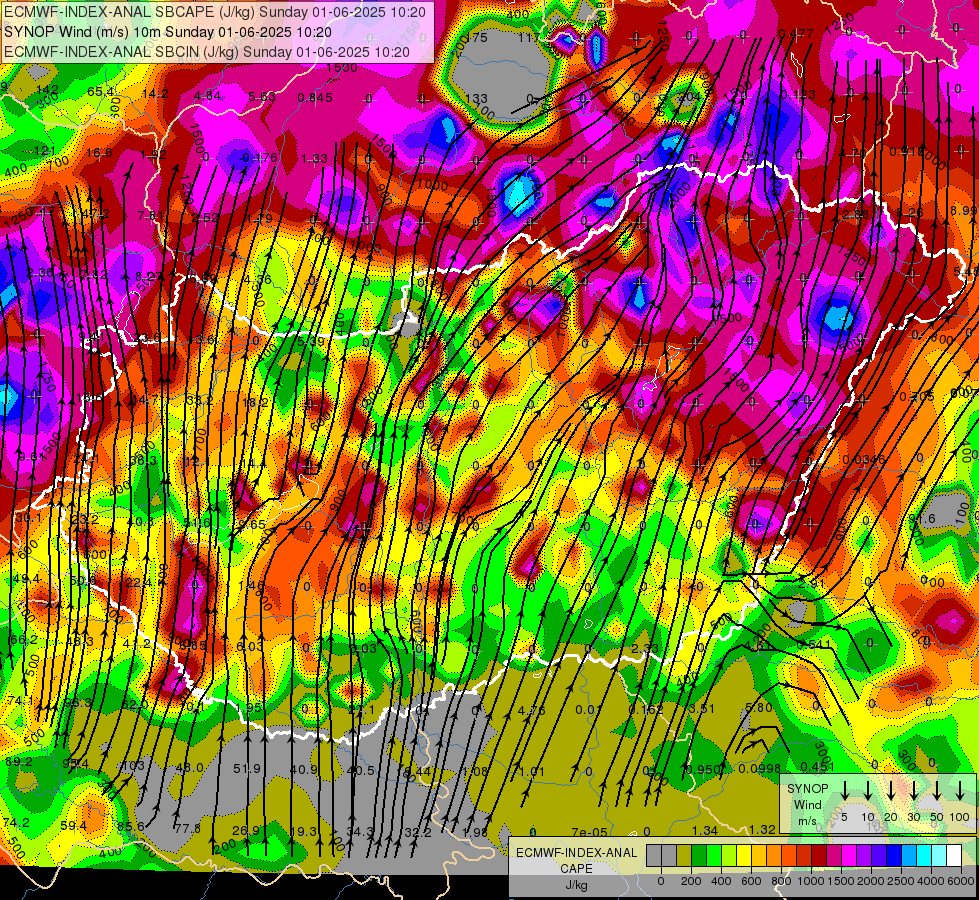
Task: Click the 100 m/s wind arrow in SYNOP legend
Action: click(960, 791)
